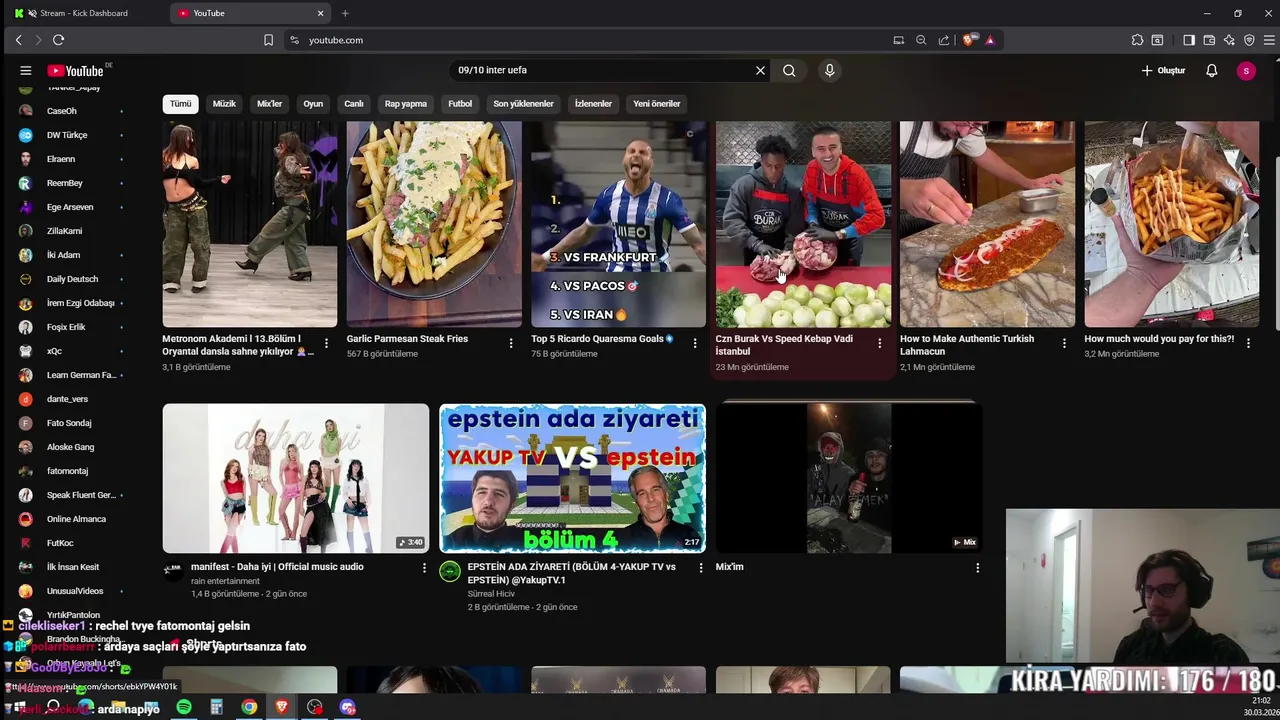Go to the YouTube home logo

click(76, 70)
